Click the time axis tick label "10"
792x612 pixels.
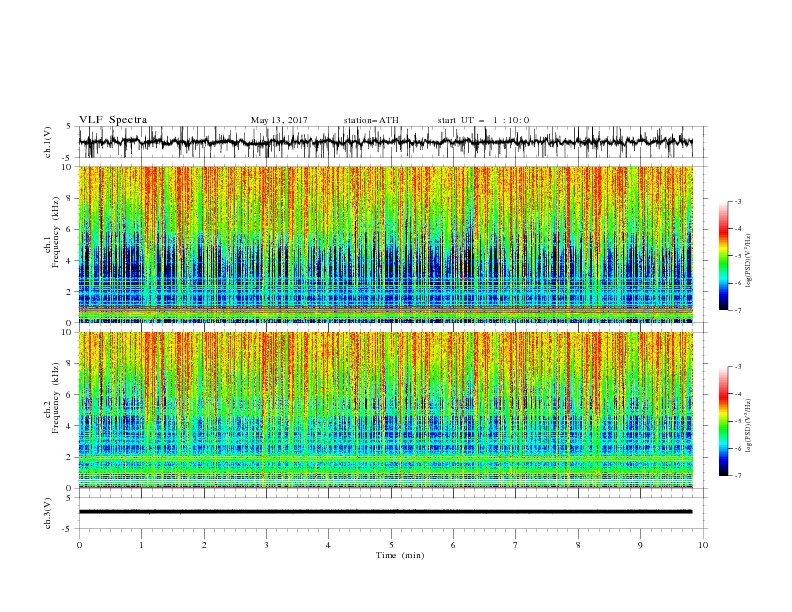click(x=703, y=545)
